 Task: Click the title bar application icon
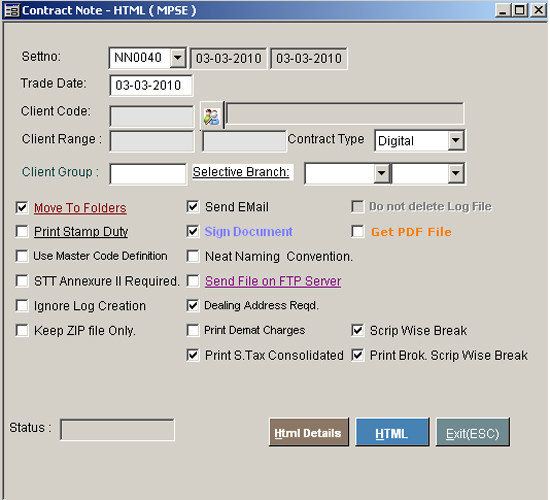pyautogui.click(x=12, y=11)
